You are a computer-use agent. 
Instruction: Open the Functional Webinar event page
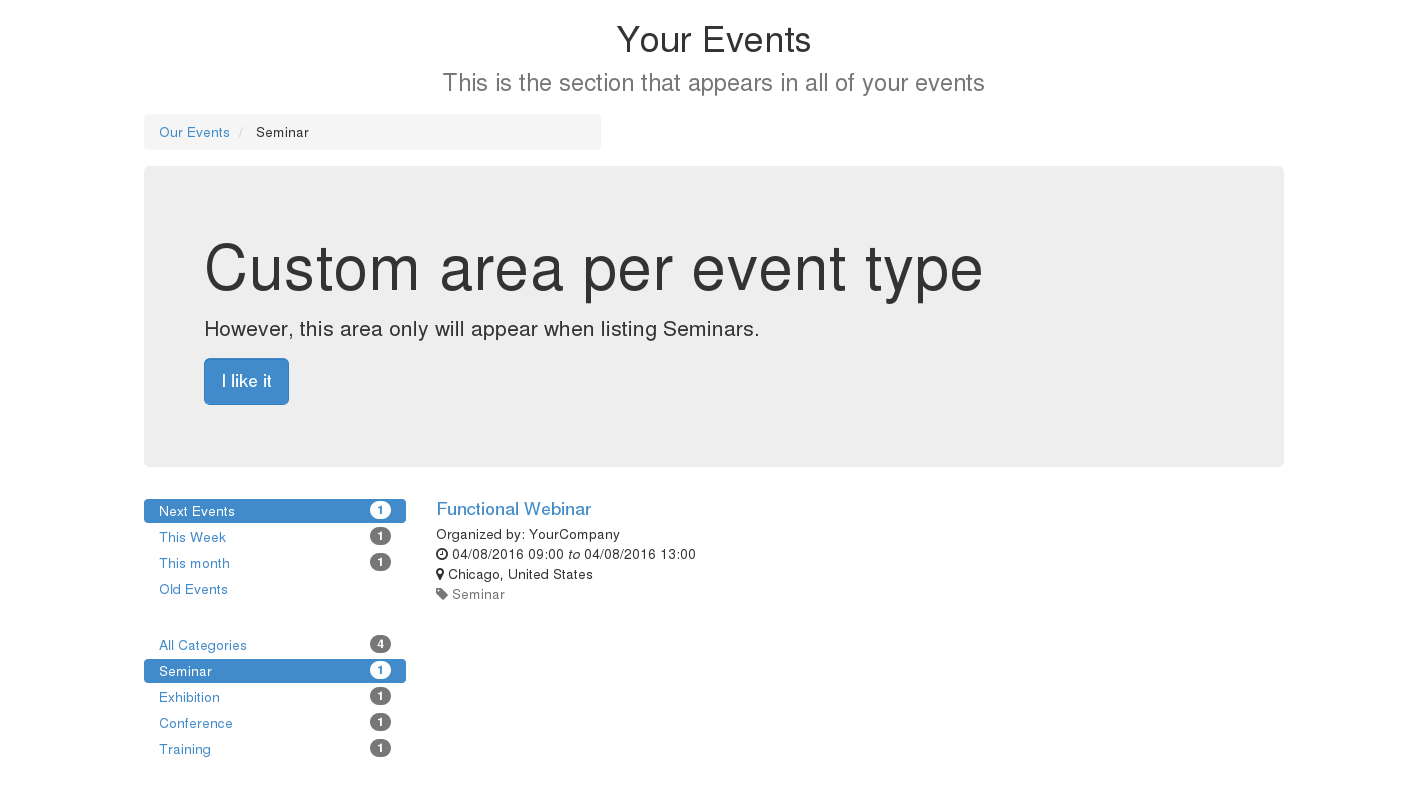point(513,509)
